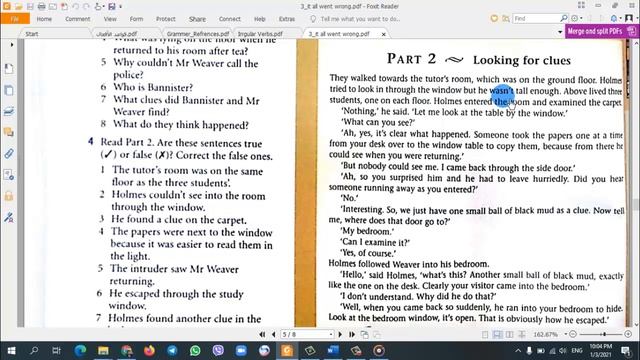Save the document using the disk icon
The height and width of the screenshot is (360, 640).
click(30, 6)
